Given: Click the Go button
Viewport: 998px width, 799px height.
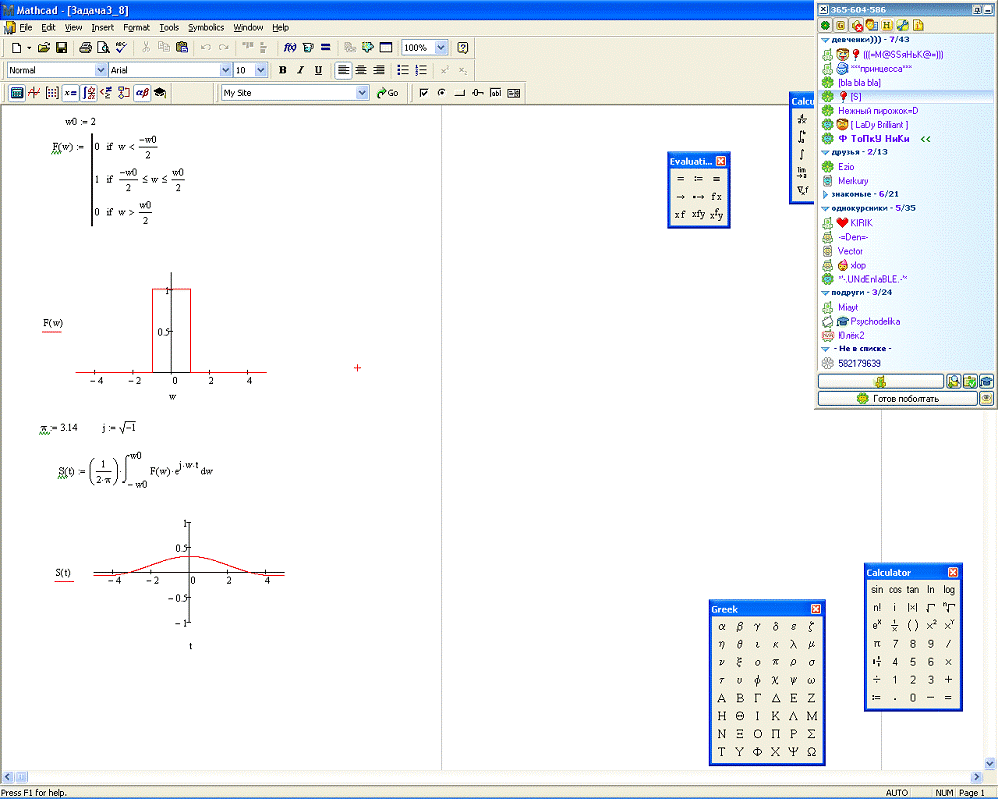Looking at the screenshot, I should 387,93.
